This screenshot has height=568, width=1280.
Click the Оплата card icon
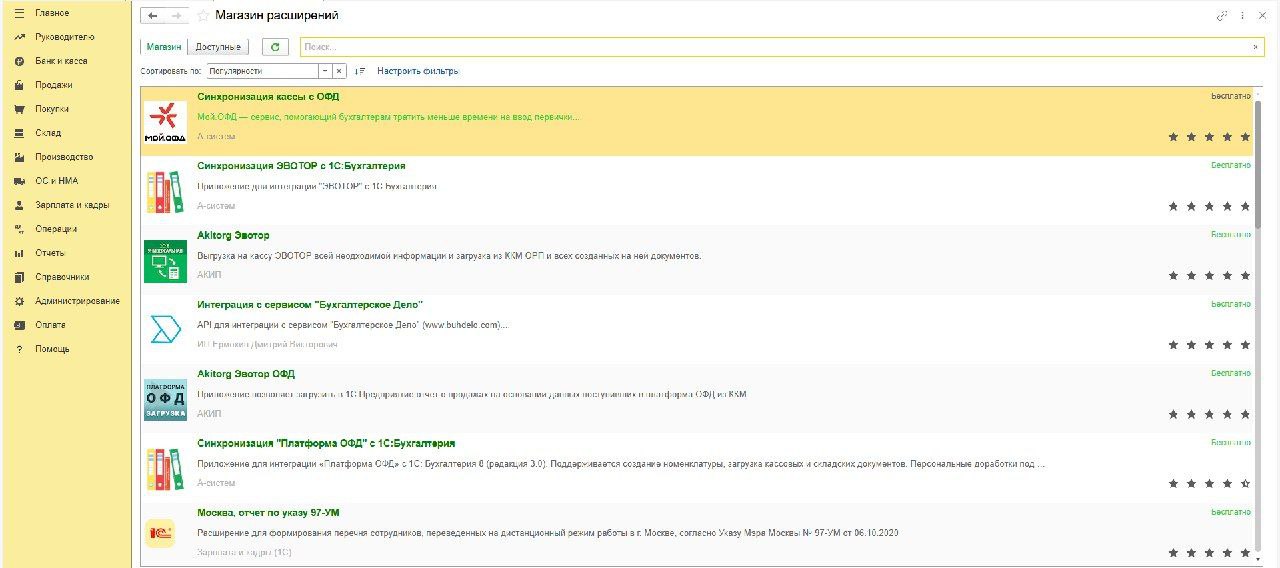click(x=19, y=325)
